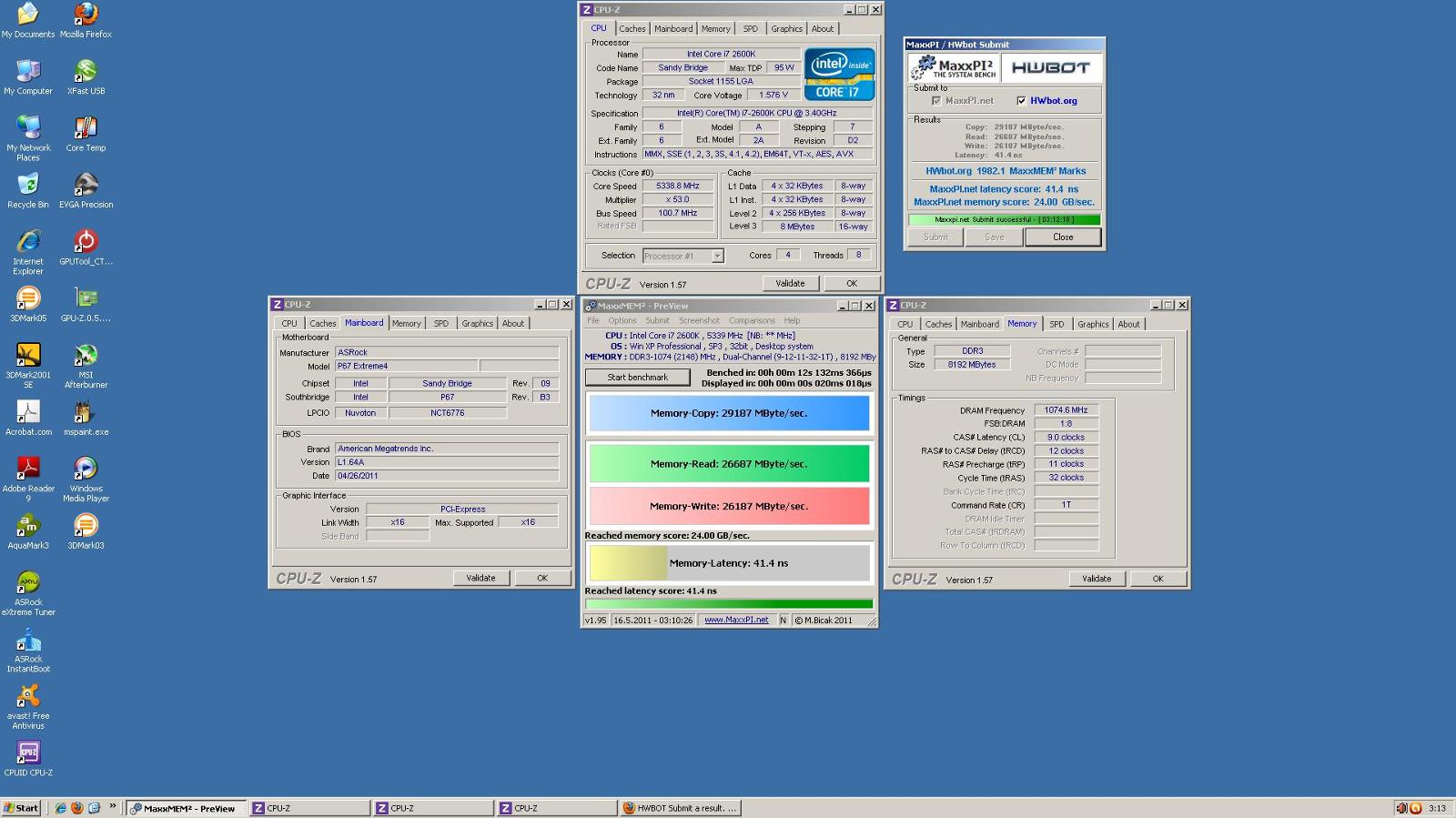Click the Memory-Read result bar

click(x=729, y=464)
